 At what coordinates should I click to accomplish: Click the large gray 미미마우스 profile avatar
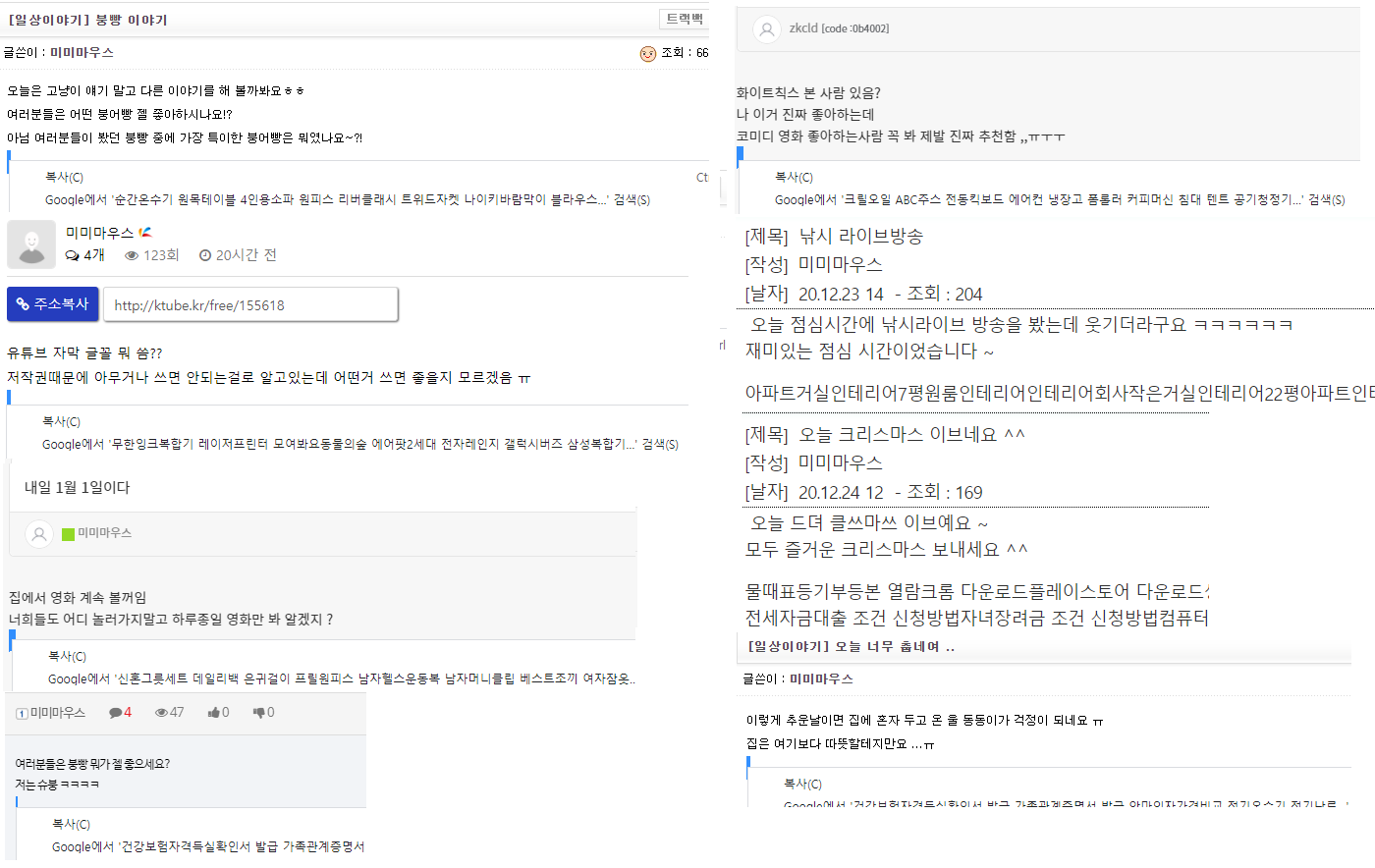coord(31,244)
